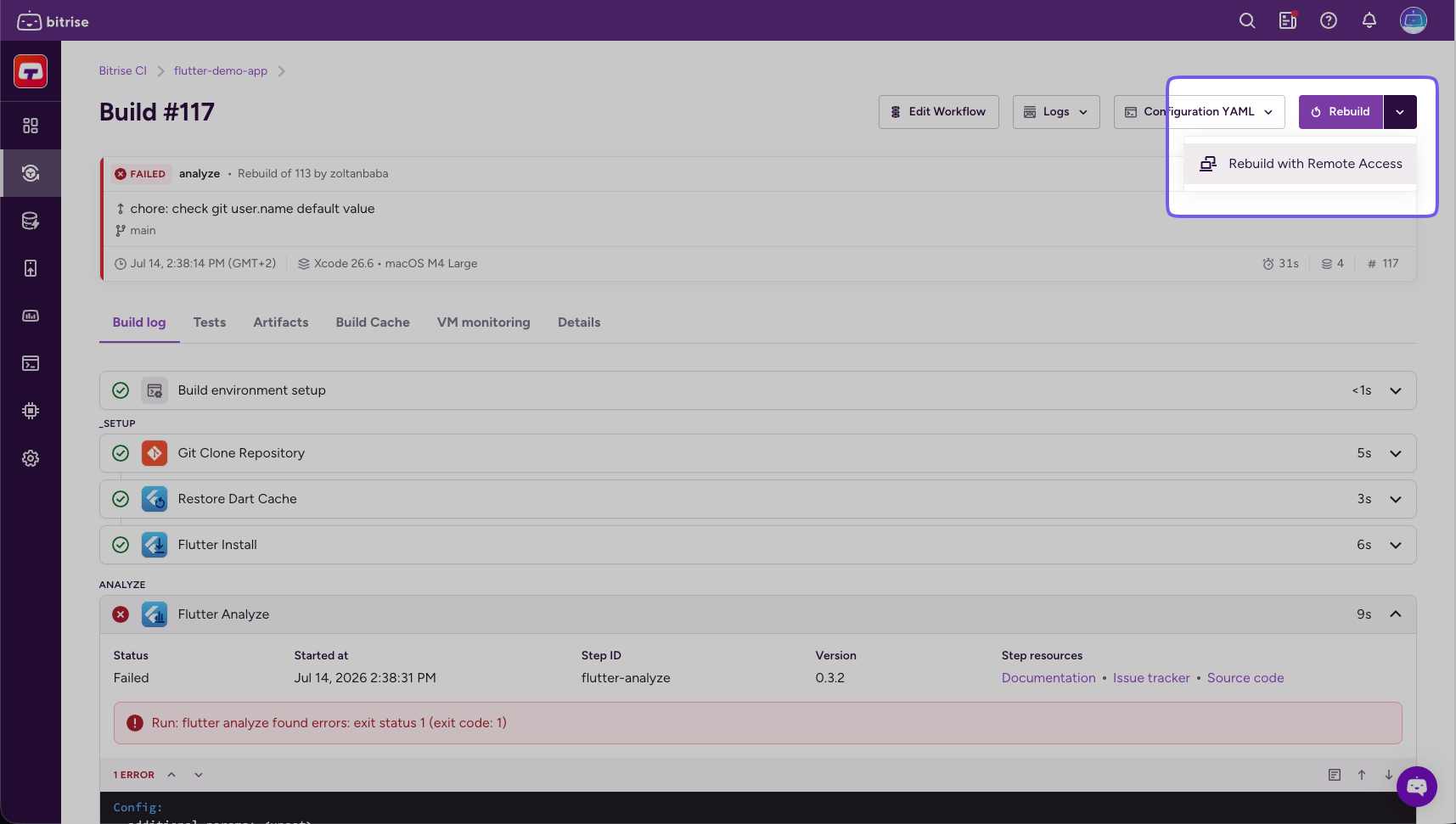Expand the Git Clone Repository step
Viewport: 1456px width, 824px height.
click(1396, 453)
